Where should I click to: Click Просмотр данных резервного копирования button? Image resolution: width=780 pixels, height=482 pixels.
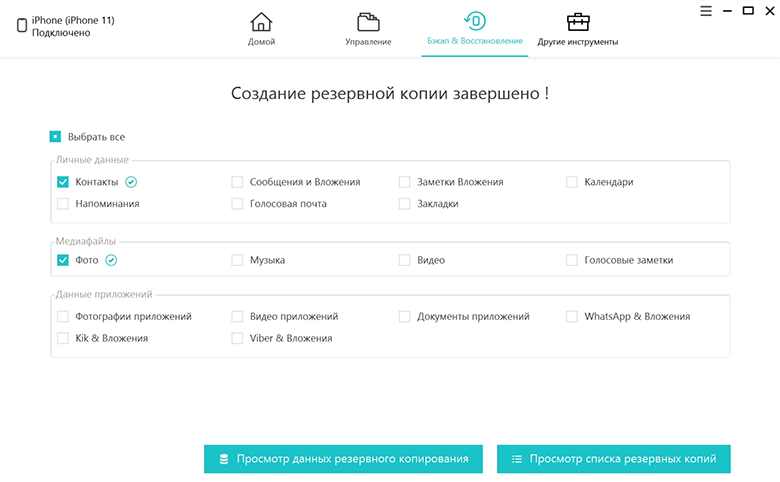click(343, 459)
